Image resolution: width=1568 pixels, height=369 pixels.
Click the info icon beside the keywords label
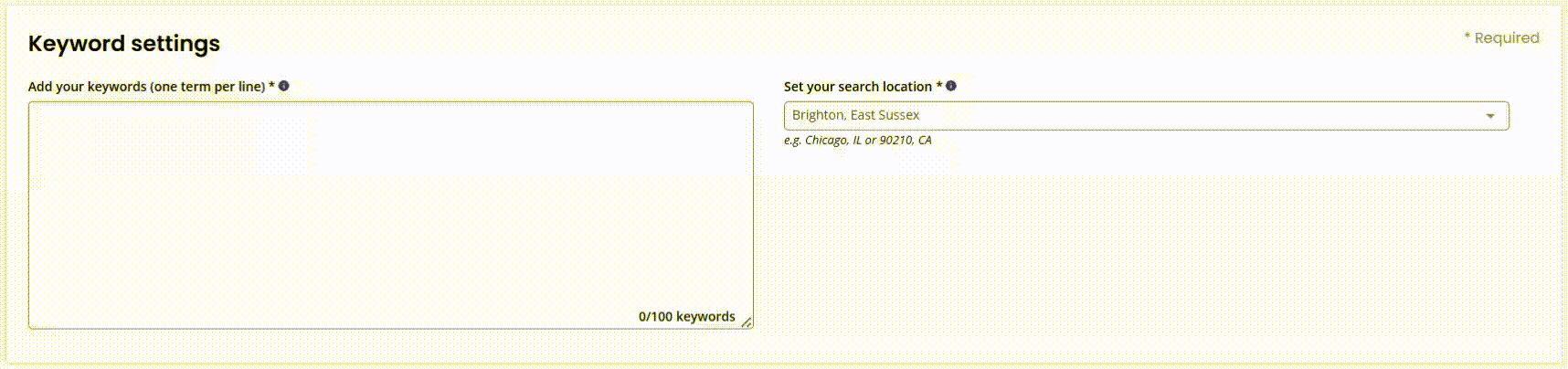coord(284,86)
